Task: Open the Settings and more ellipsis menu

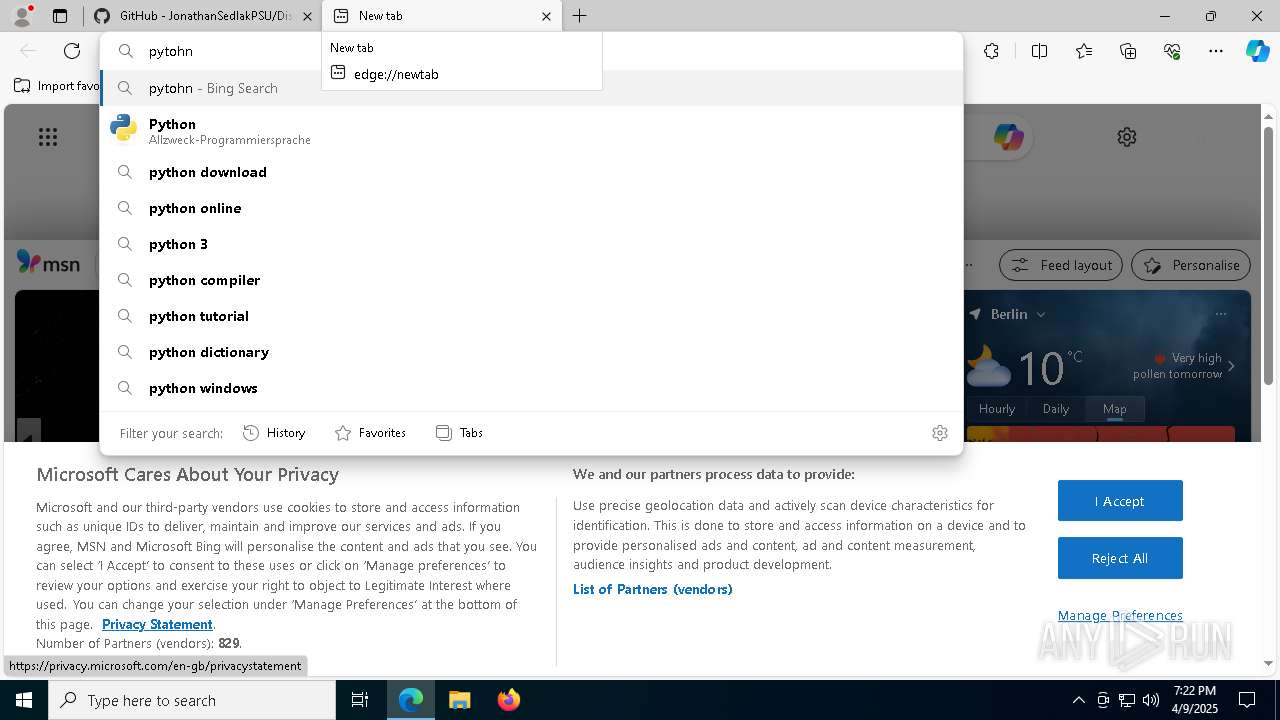Action: click(x=1216, y=51)
